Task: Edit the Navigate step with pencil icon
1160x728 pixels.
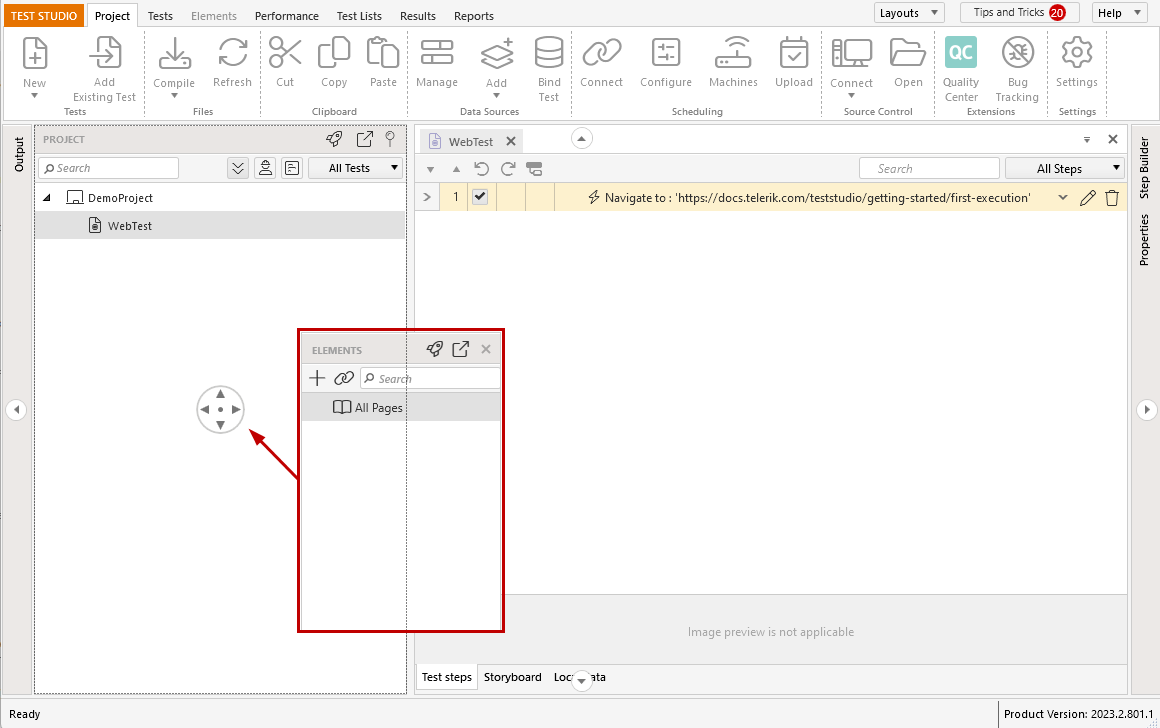Action: (1088, 198)
